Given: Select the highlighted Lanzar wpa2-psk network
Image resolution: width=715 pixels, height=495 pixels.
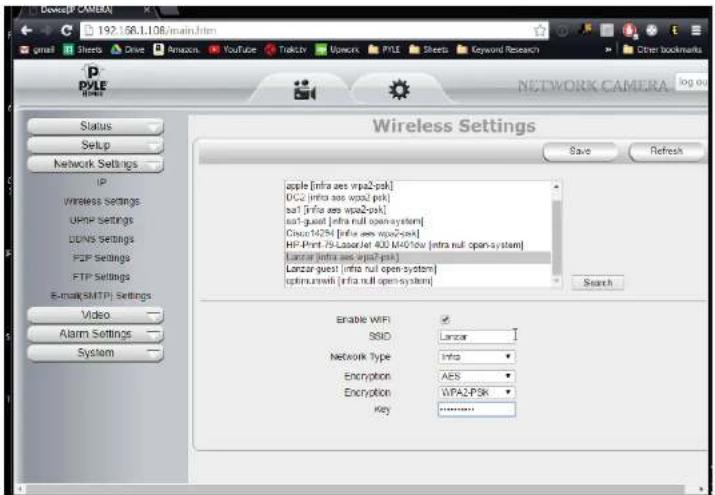Looking at the screenshot, I should (418, 257).
